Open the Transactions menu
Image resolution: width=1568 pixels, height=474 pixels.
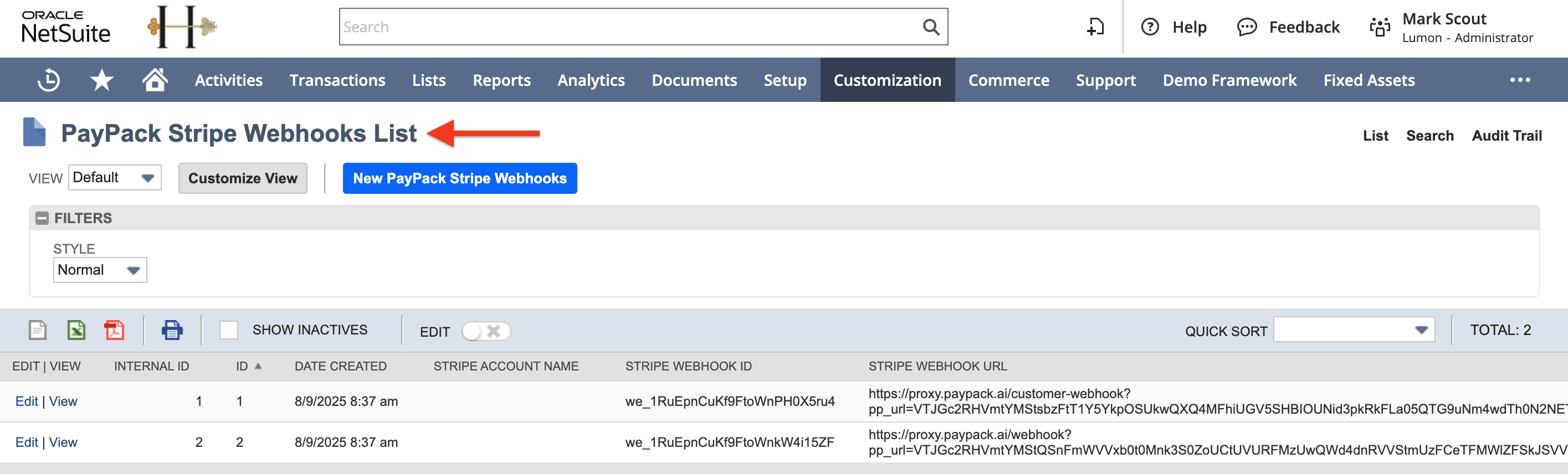337,80
